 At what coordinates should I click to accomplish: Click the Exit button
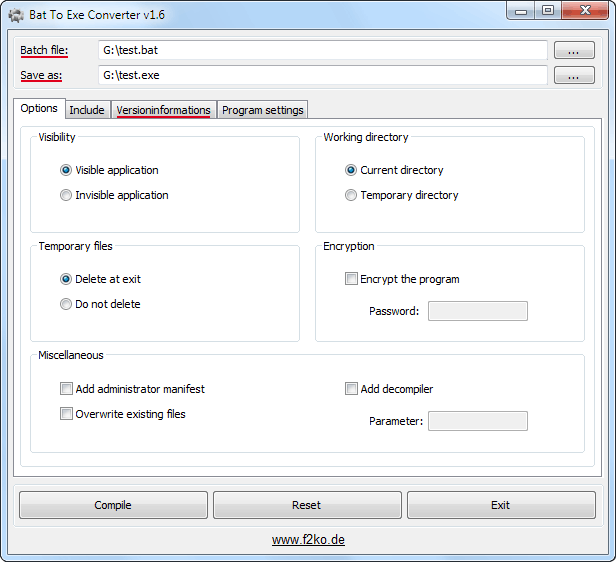(x=500, y=505)
